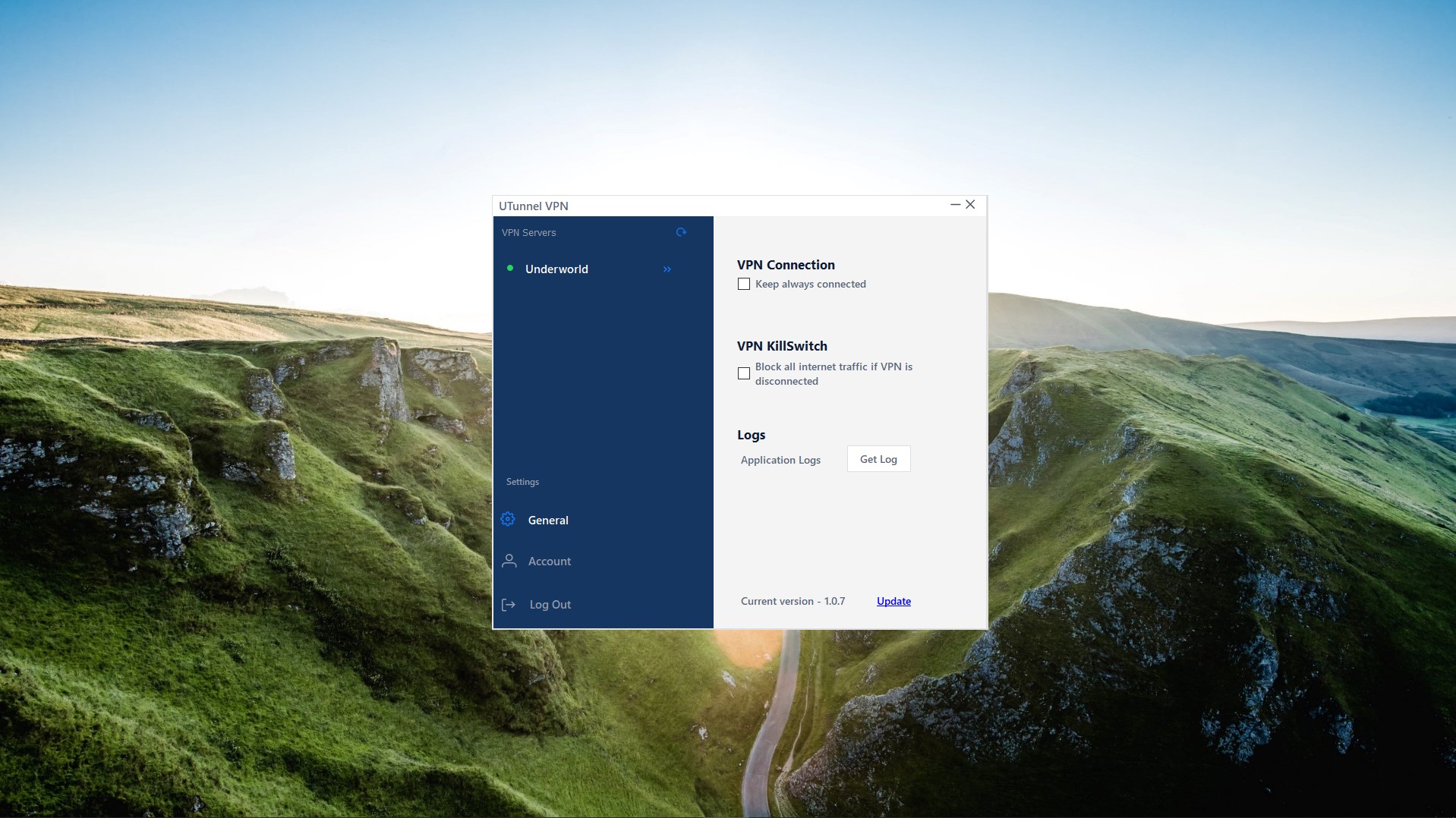1456x818 pixels.
Task: Click the Account person icon
Action: click(508, 561)
